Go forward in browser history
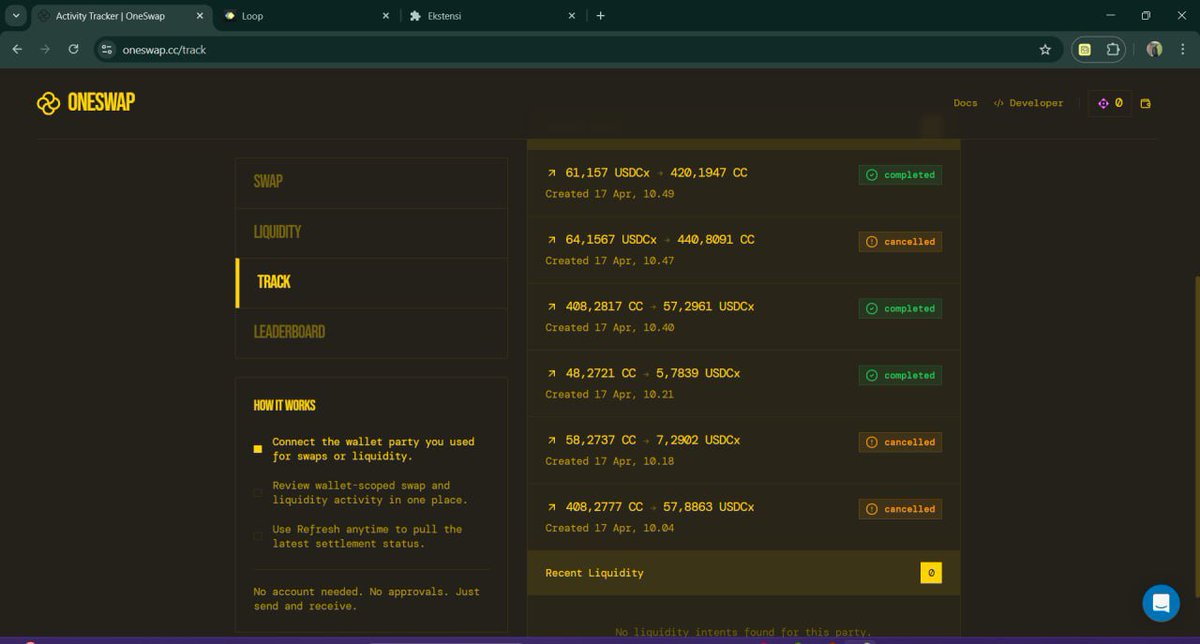The height and width of the screenshot is (644, 1200). [45, 49]
